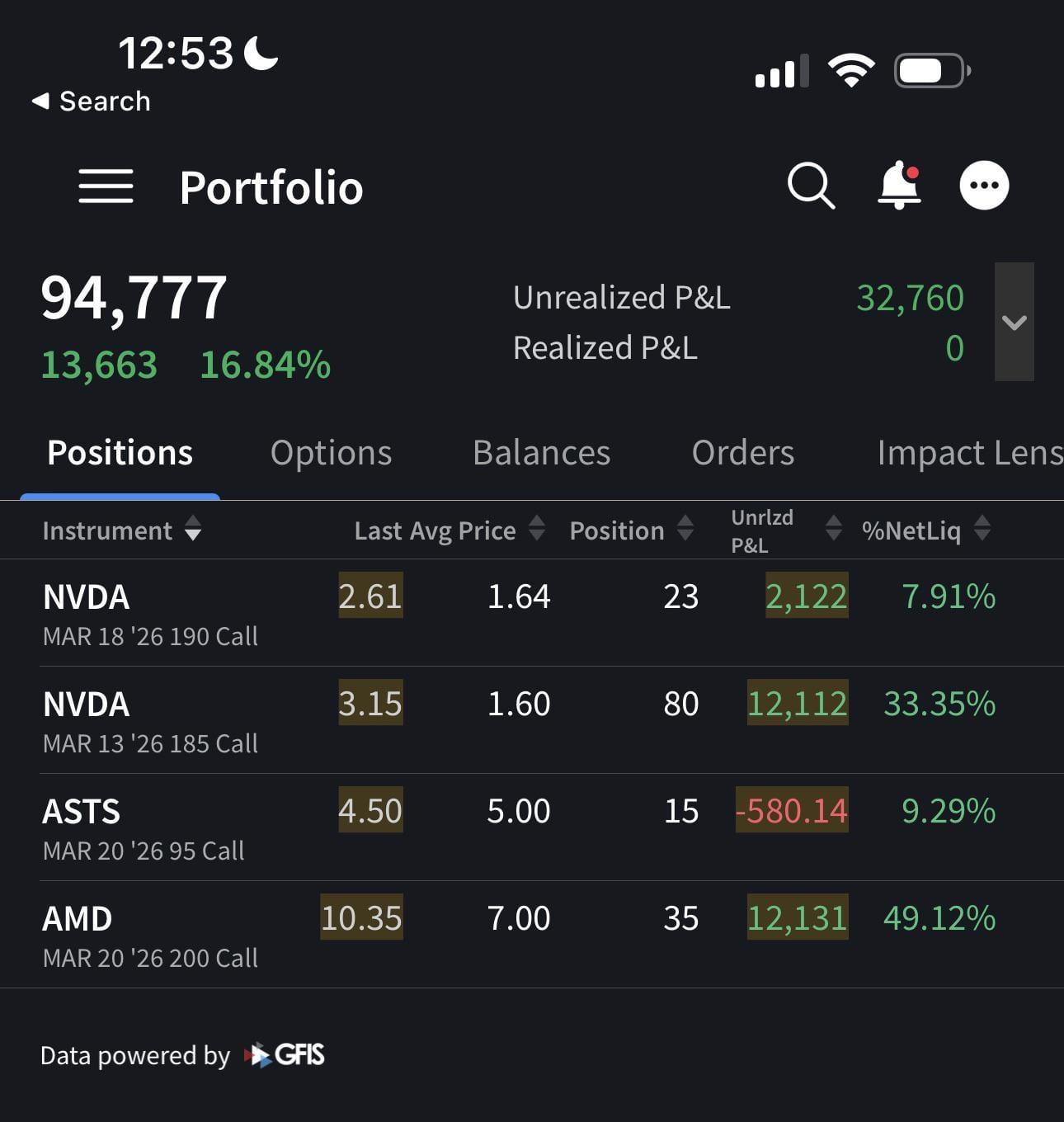
Task: Open the hamburger menu
Action: [106, 186]
